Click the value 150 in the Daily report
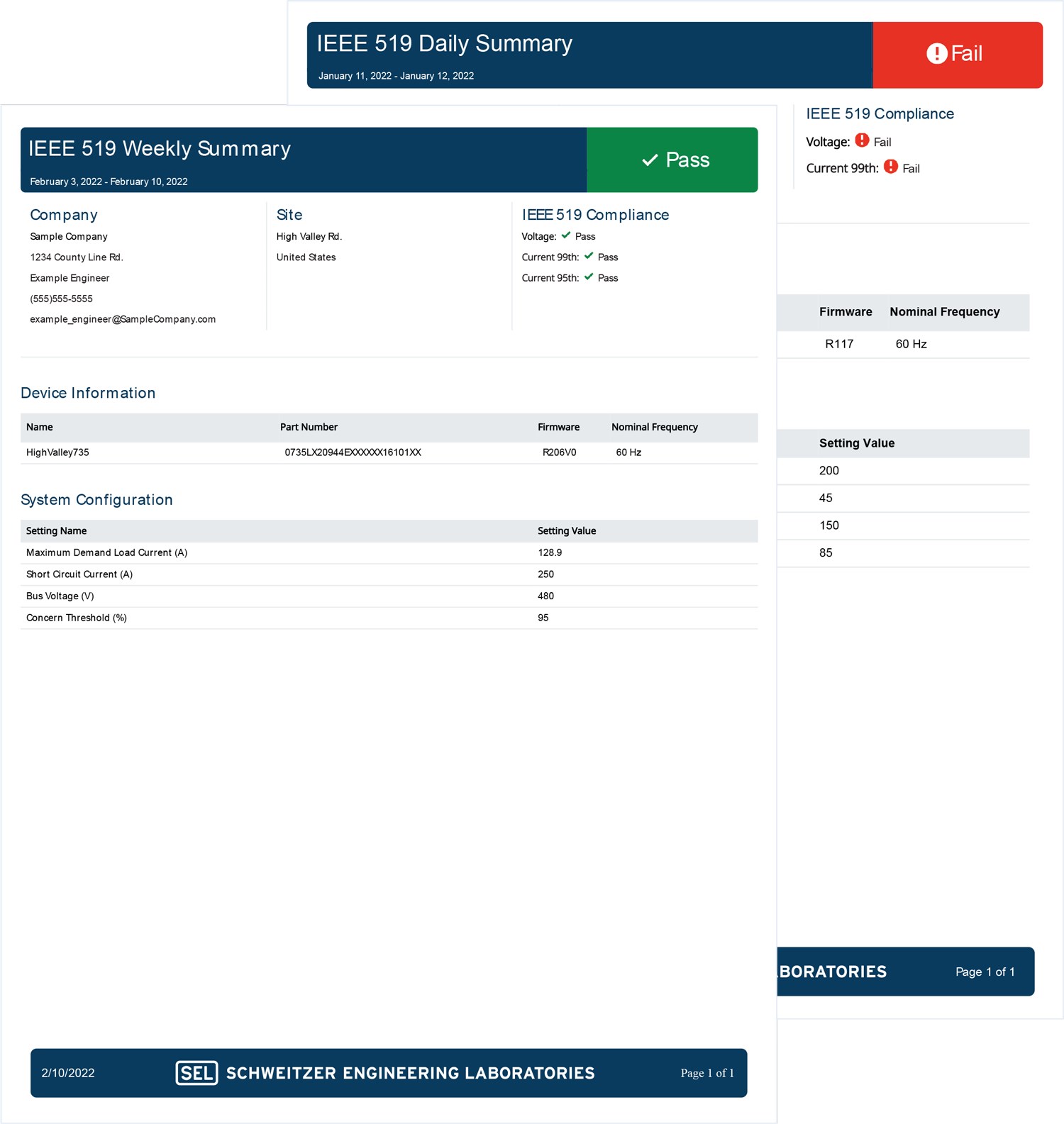 (x=829, y=525)
